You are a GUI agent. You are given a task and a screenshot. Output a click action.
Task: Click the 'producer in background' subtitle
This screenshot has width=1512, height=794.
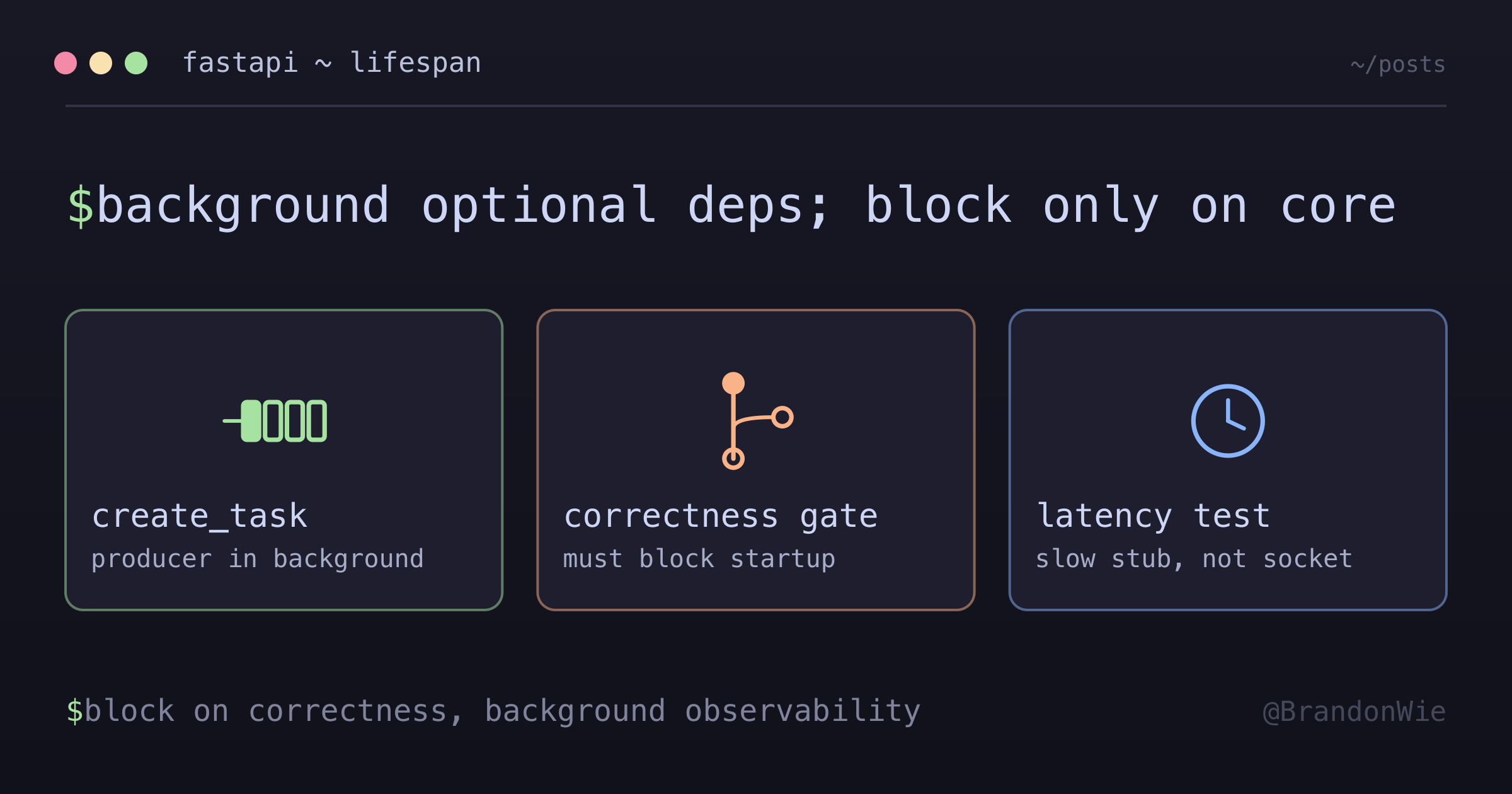tap(258, 559)
